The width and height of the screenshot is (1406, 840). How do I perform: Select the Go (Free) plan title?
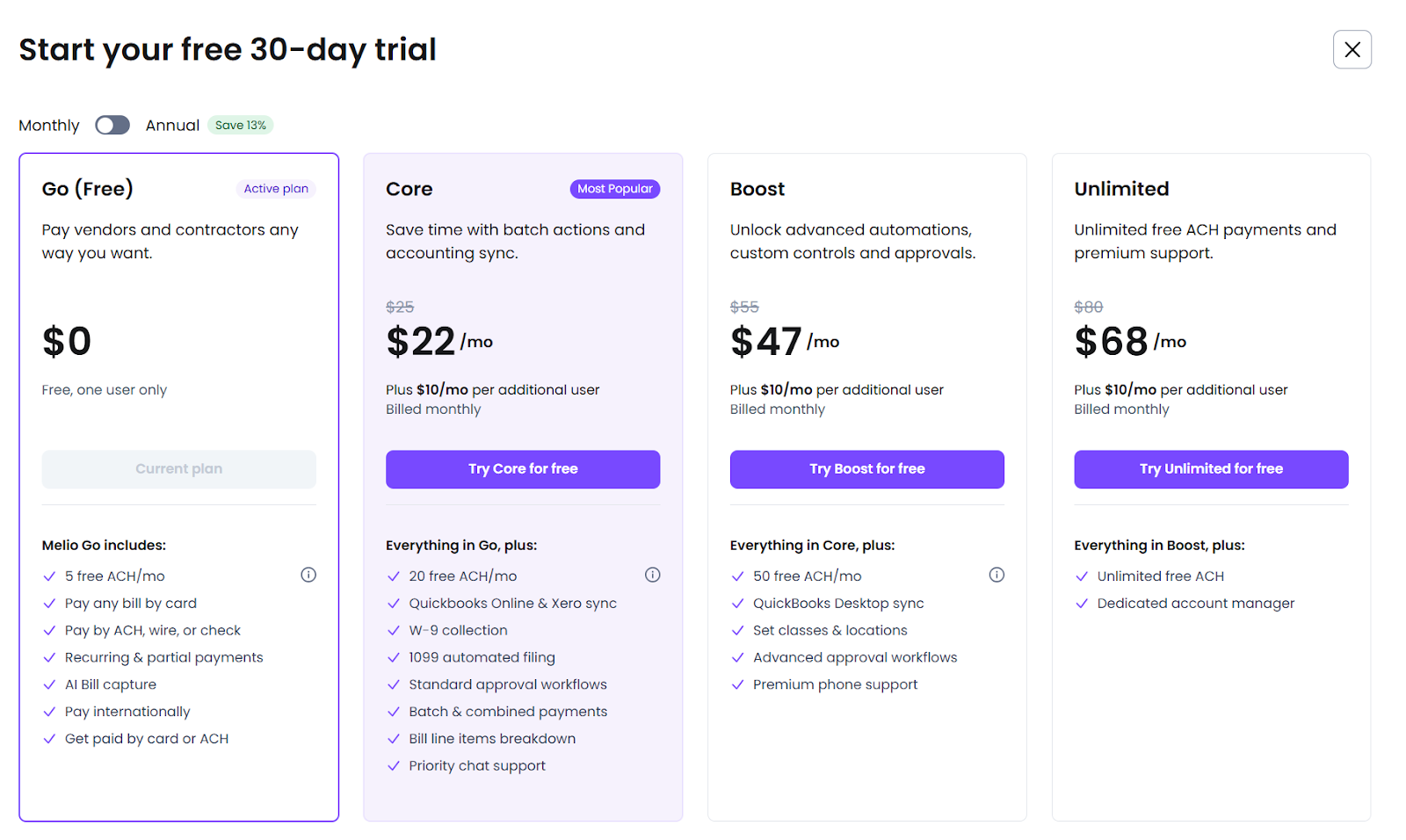point(88,189)
